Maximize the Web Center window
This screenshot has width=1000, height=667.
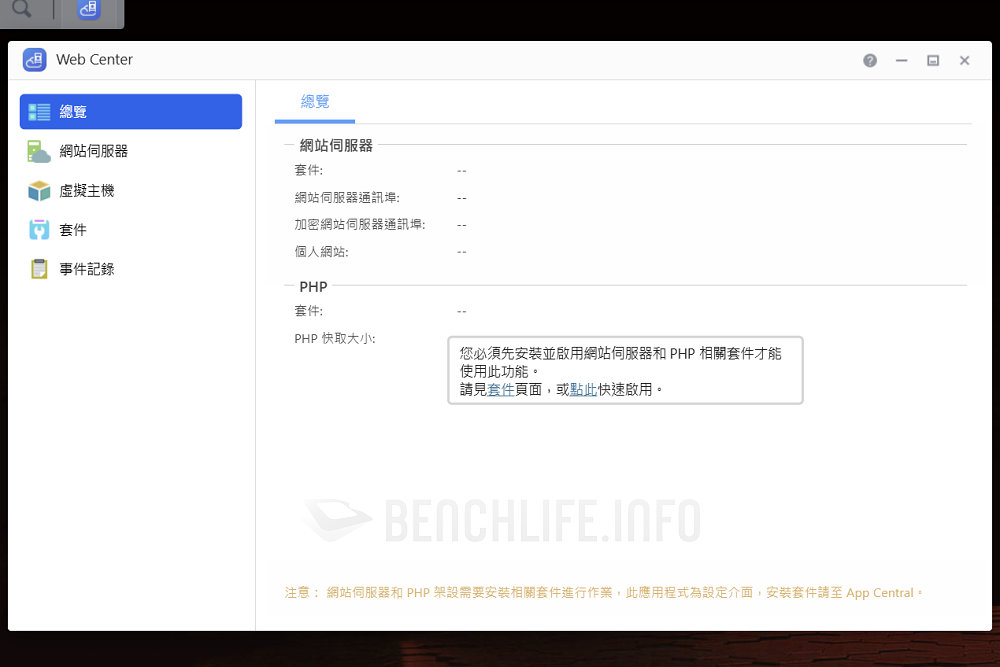[933, 60]
